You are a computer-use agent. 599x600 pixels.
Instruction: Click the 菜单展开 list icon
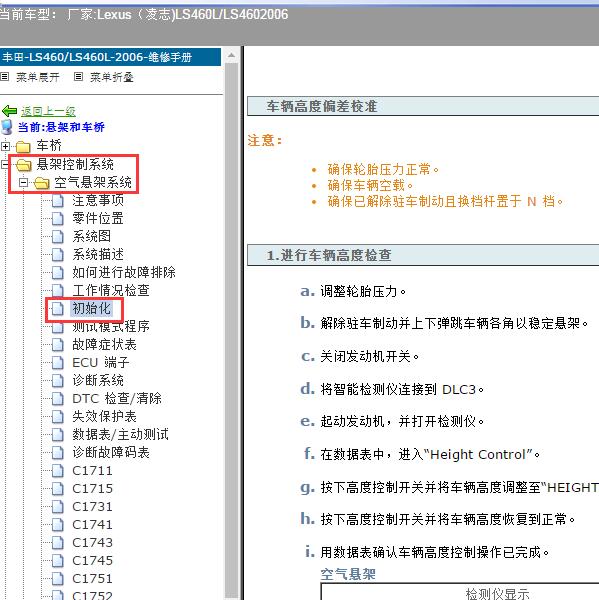coord(5,77)
